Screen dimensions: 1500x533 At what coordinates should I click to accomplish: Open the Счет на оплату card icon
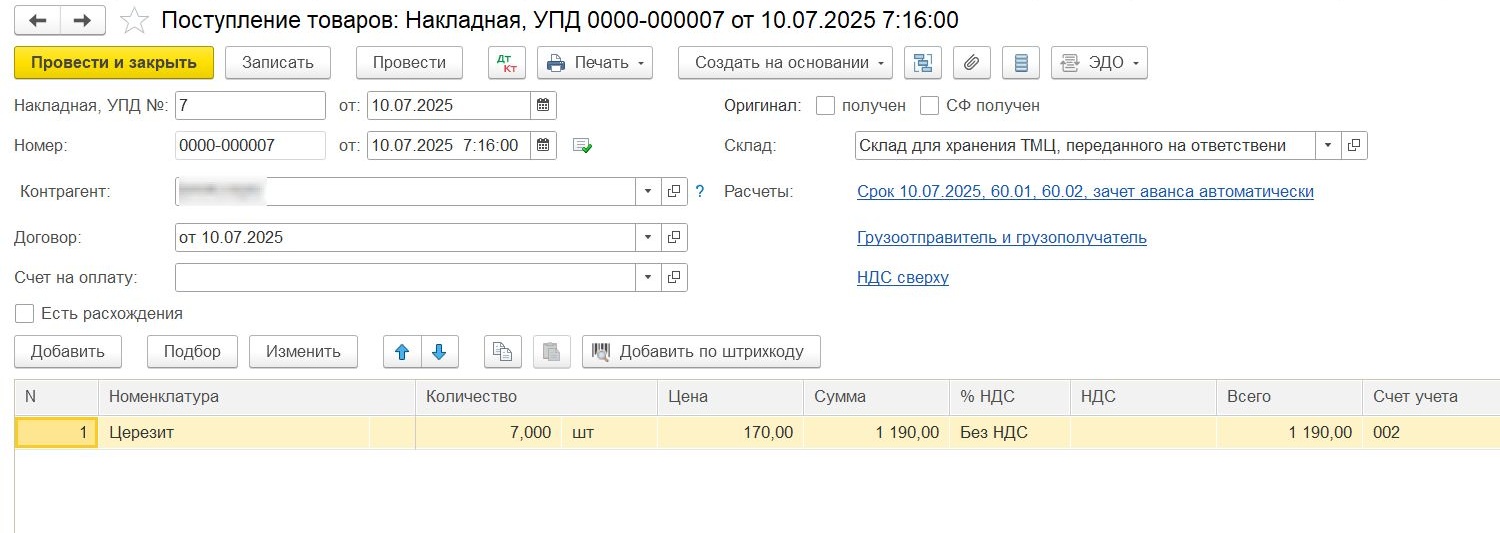pos(674,277)
